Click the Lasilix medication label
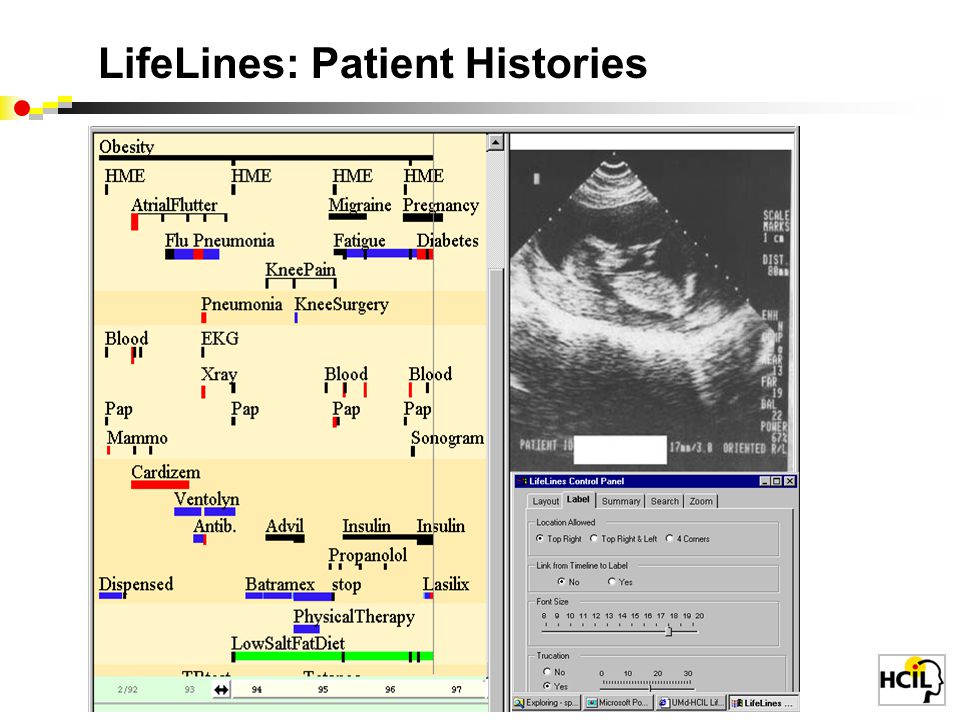 [446, 584]
